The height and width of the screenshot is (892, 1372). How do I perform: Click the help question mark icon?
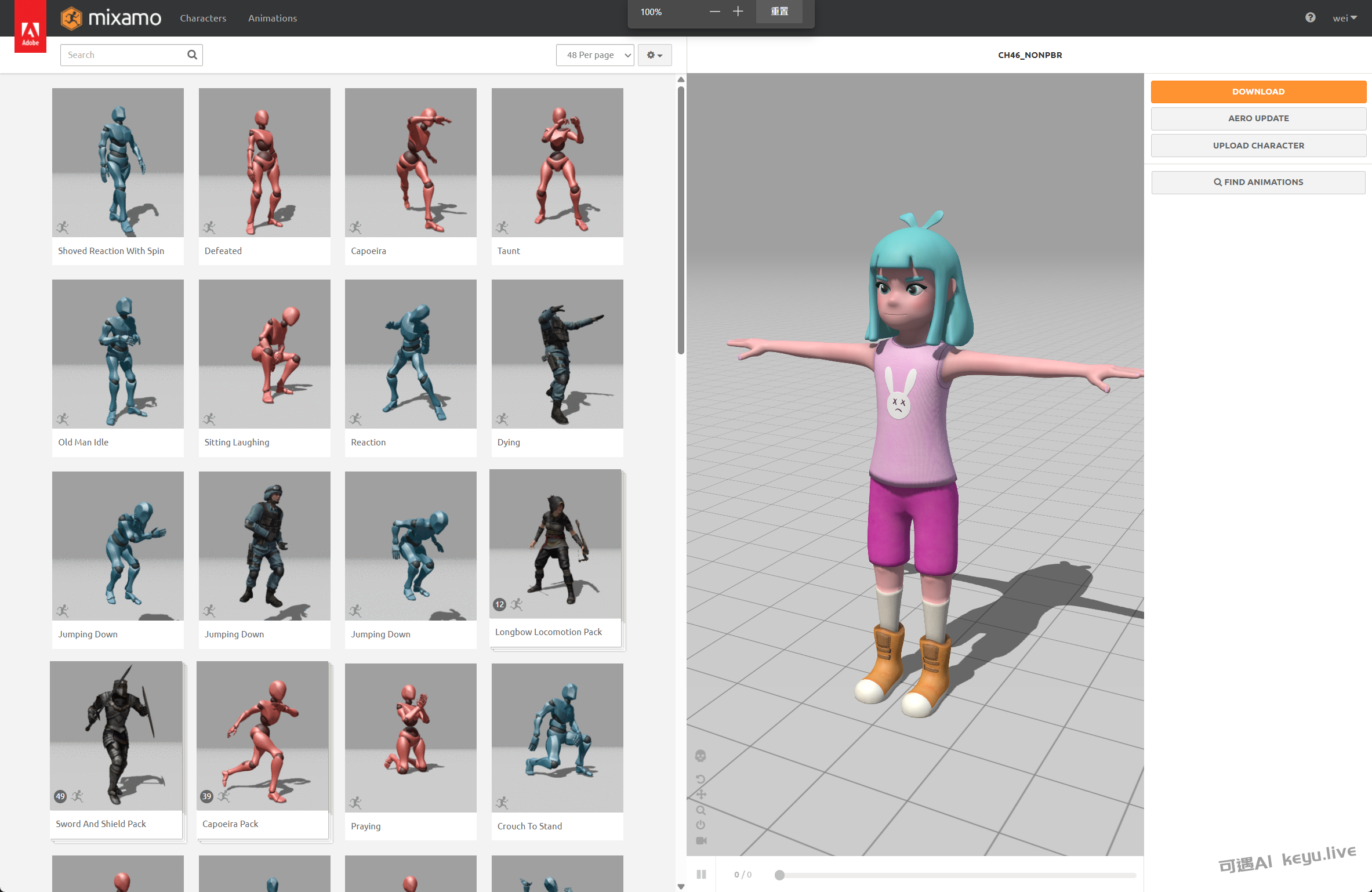[1310, 18]
